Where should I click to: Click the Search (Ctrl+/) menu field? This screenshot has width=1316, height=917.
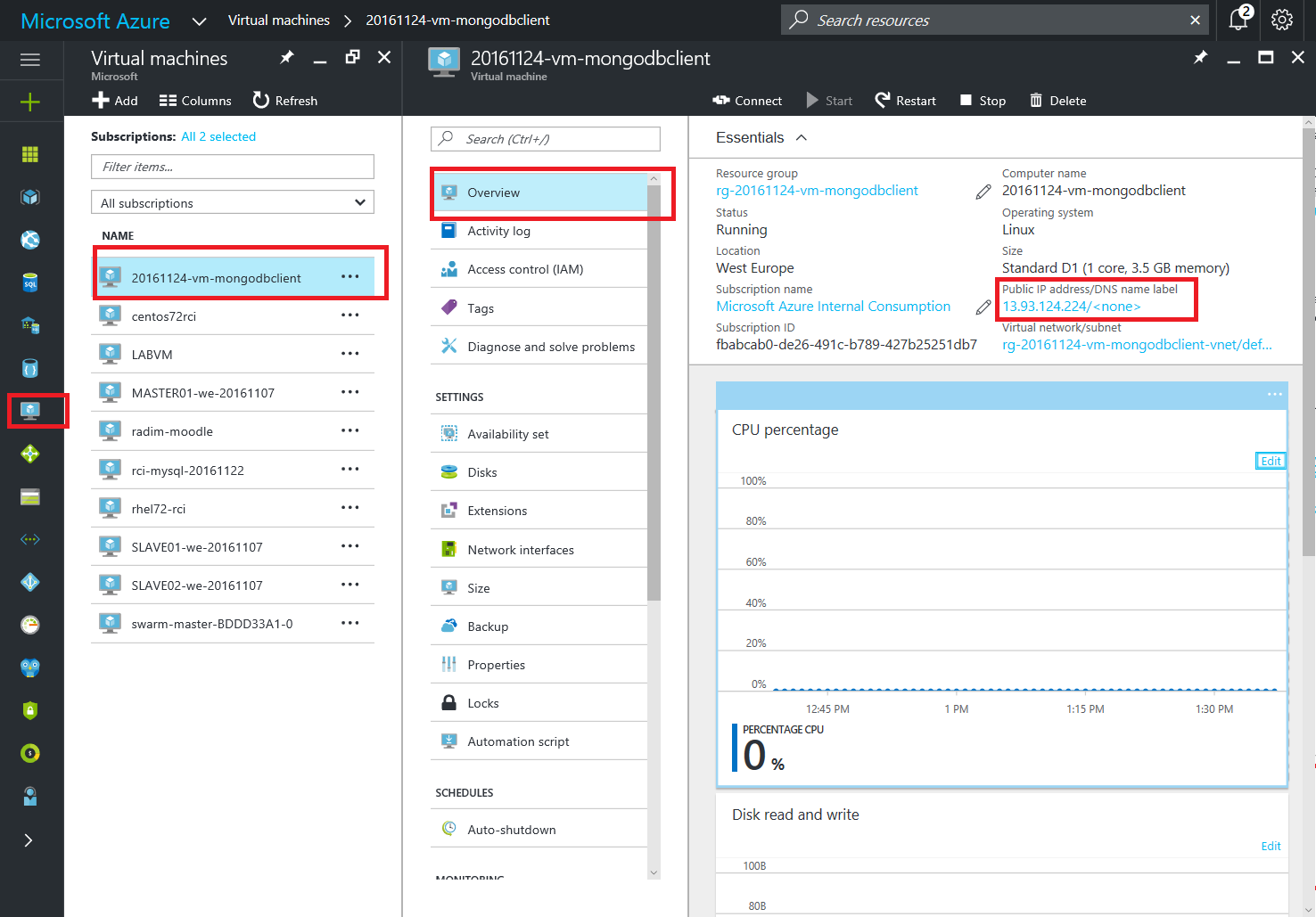(546, 139)
